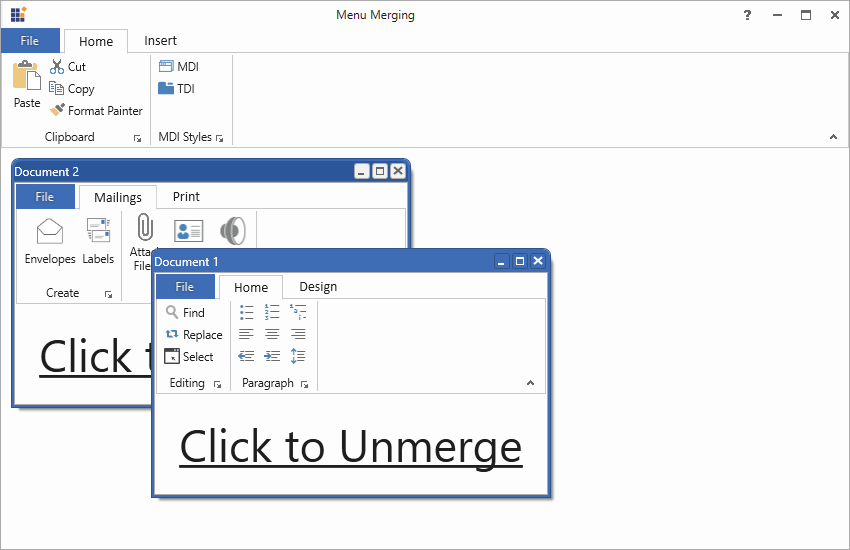
Task: Center align text in Document 1
Action: (272, 334)
